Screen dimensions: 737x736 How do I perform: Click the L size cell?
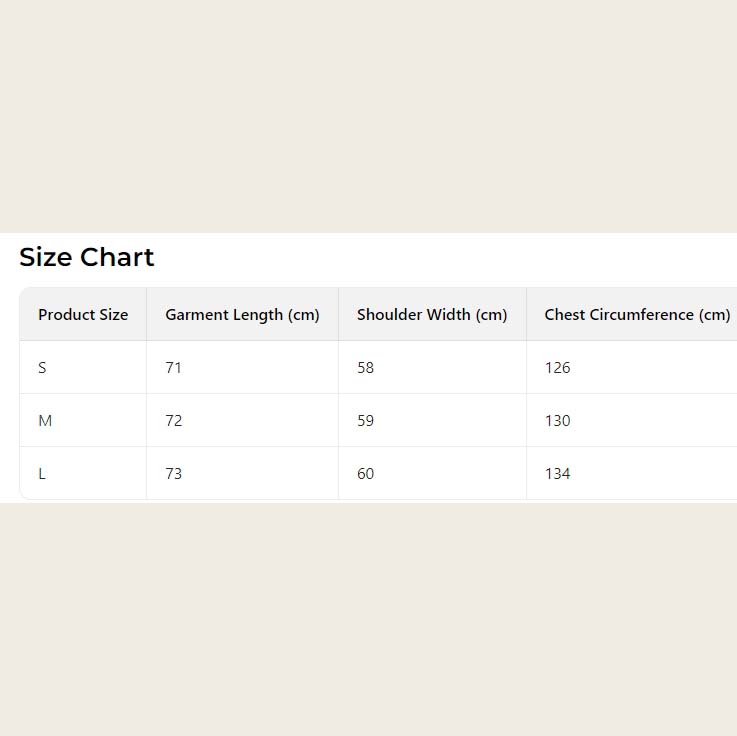[x=42, y=474]
